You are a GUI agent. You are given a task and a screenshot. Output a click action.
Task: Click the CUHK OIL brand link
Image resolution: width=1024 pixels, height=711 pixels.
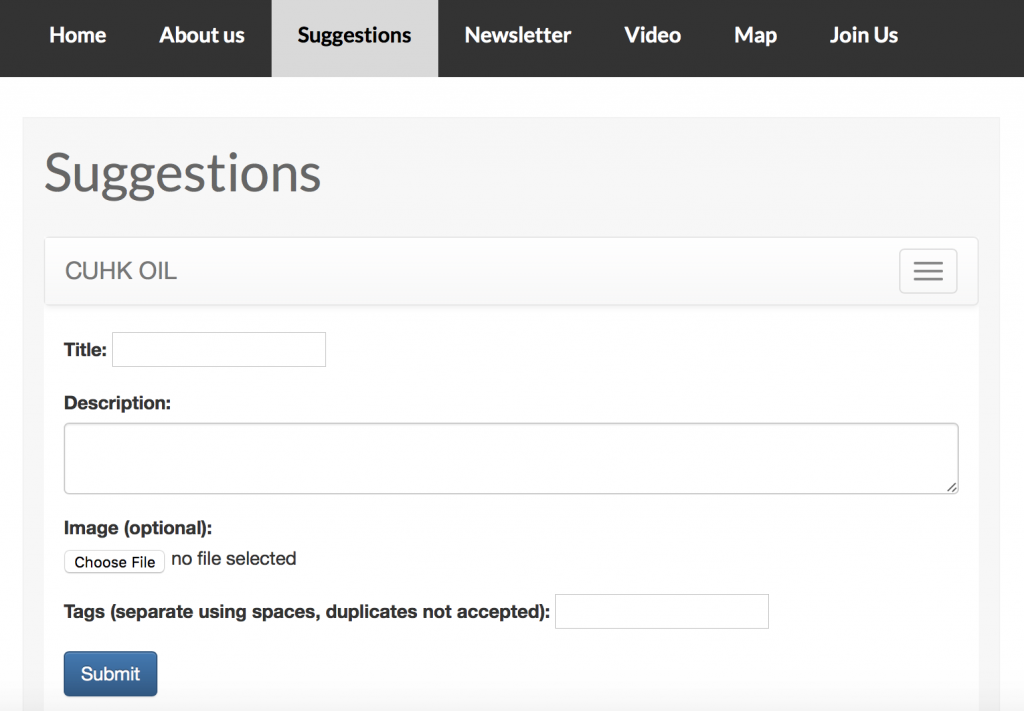(x=121, y=271)
